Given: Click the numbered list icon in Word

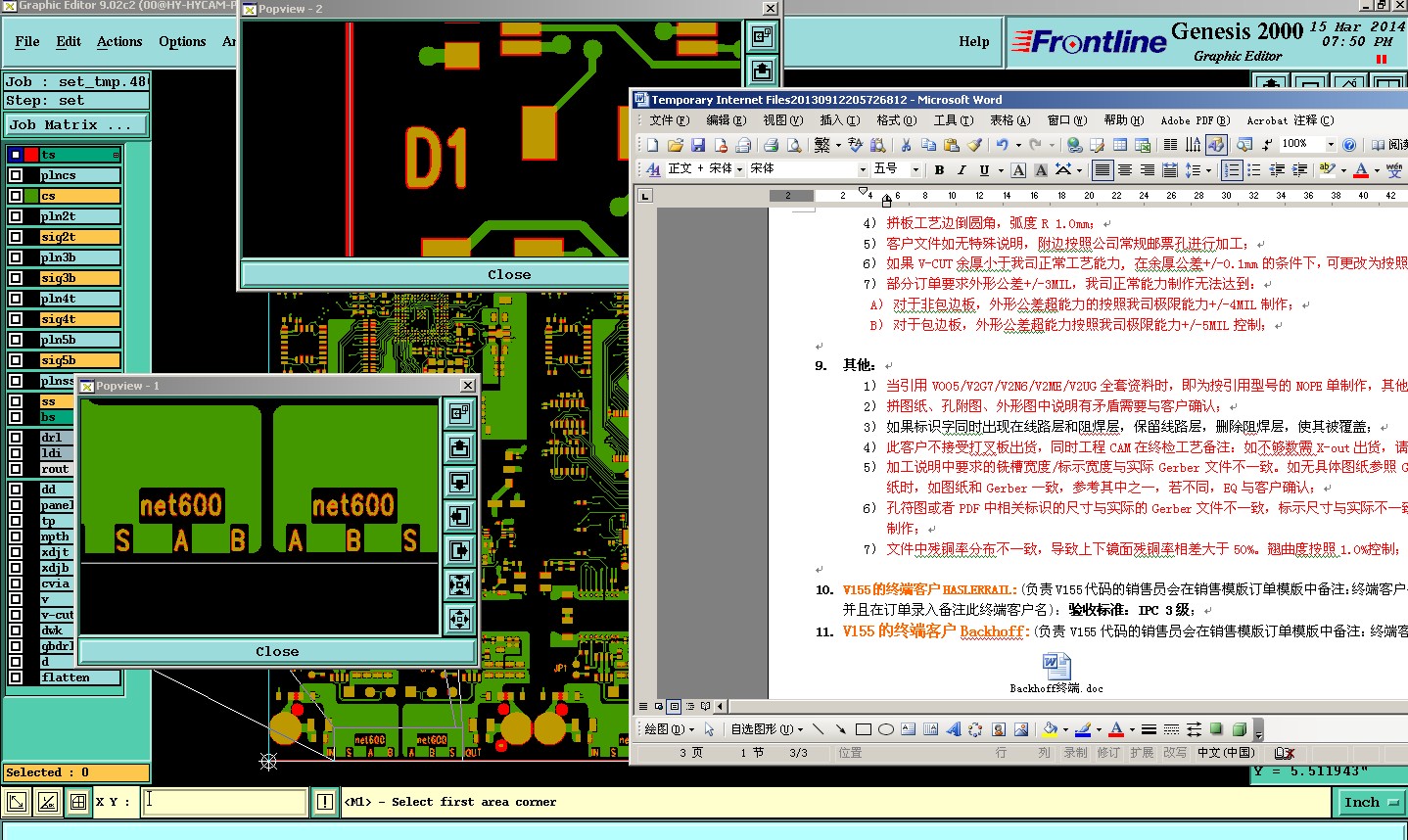Looking at the screenshot, I should click(x=1232, y=169).
